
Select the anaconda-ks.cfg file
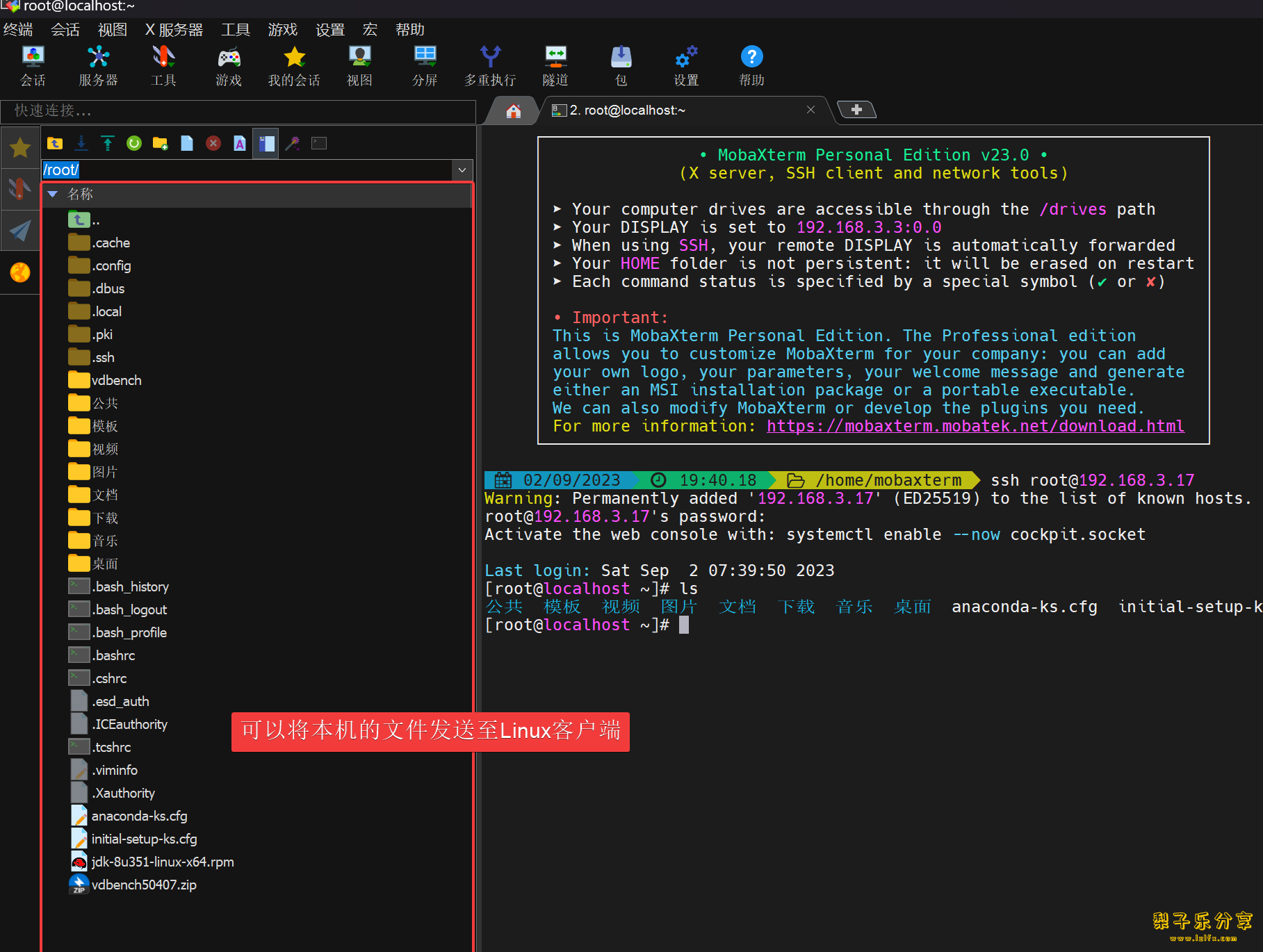tap(129, 816)
